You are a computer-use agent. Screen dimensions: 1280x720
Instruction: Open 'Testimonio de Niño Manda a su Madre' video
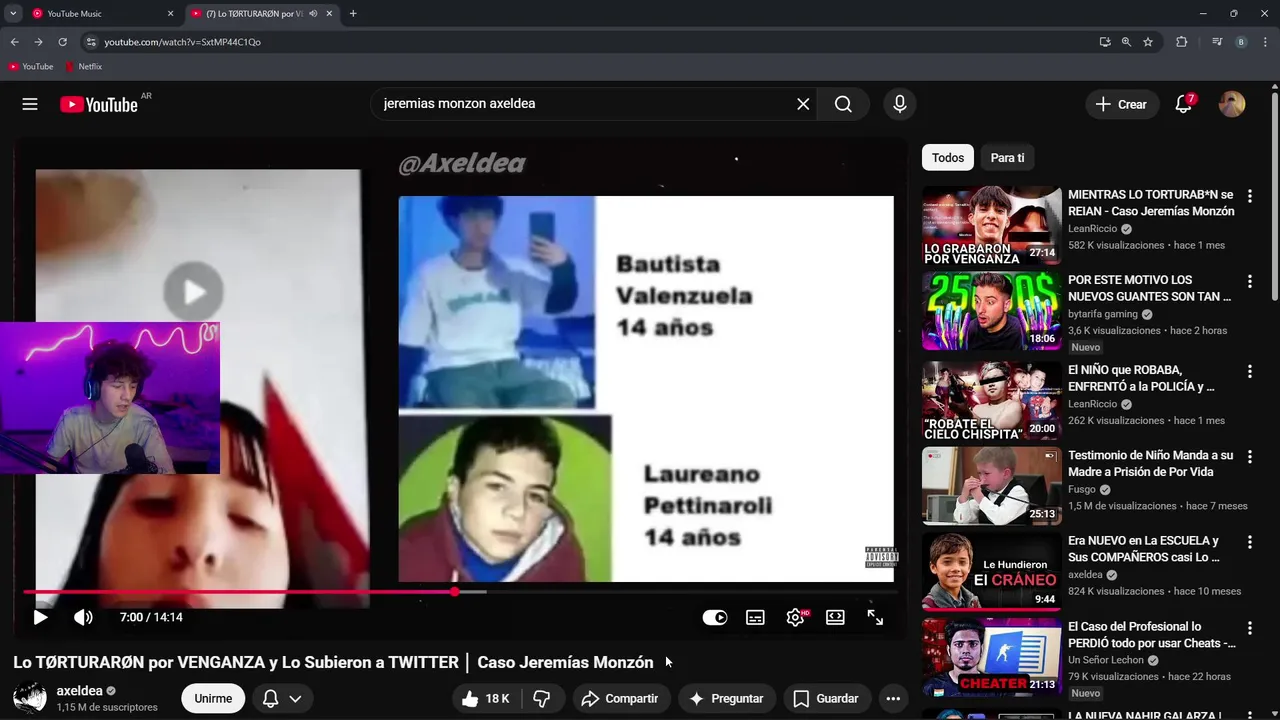click(x=1150, y=463)
